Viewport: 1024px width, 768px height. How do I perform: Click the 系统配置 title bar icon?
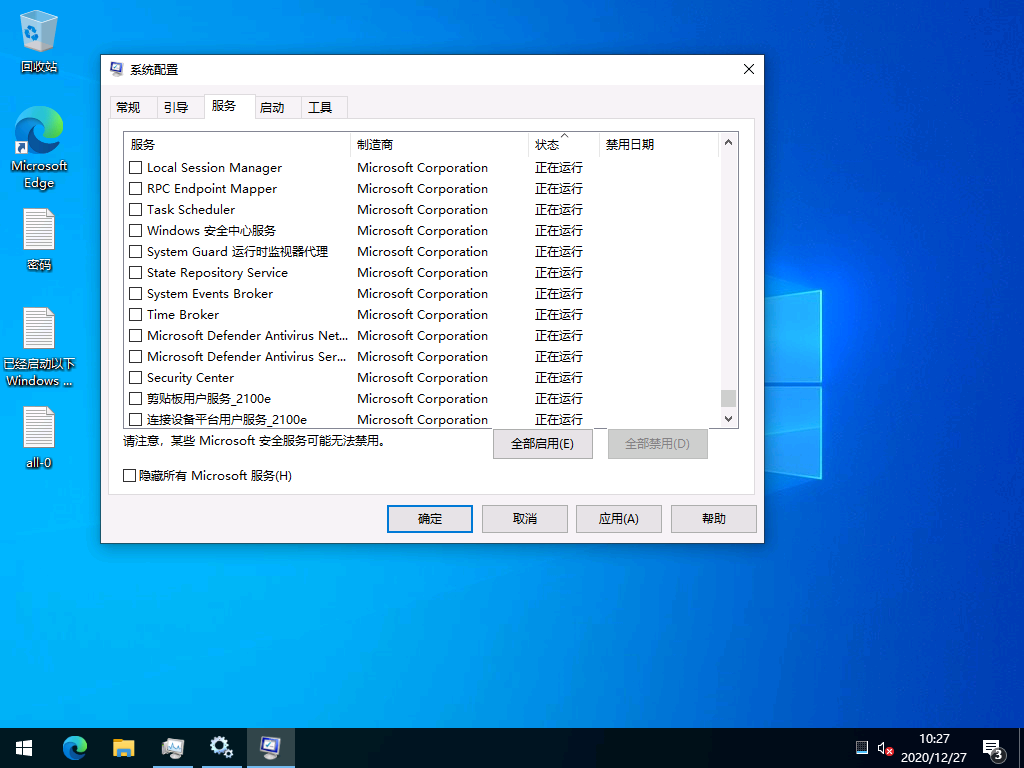pos(117,69)
